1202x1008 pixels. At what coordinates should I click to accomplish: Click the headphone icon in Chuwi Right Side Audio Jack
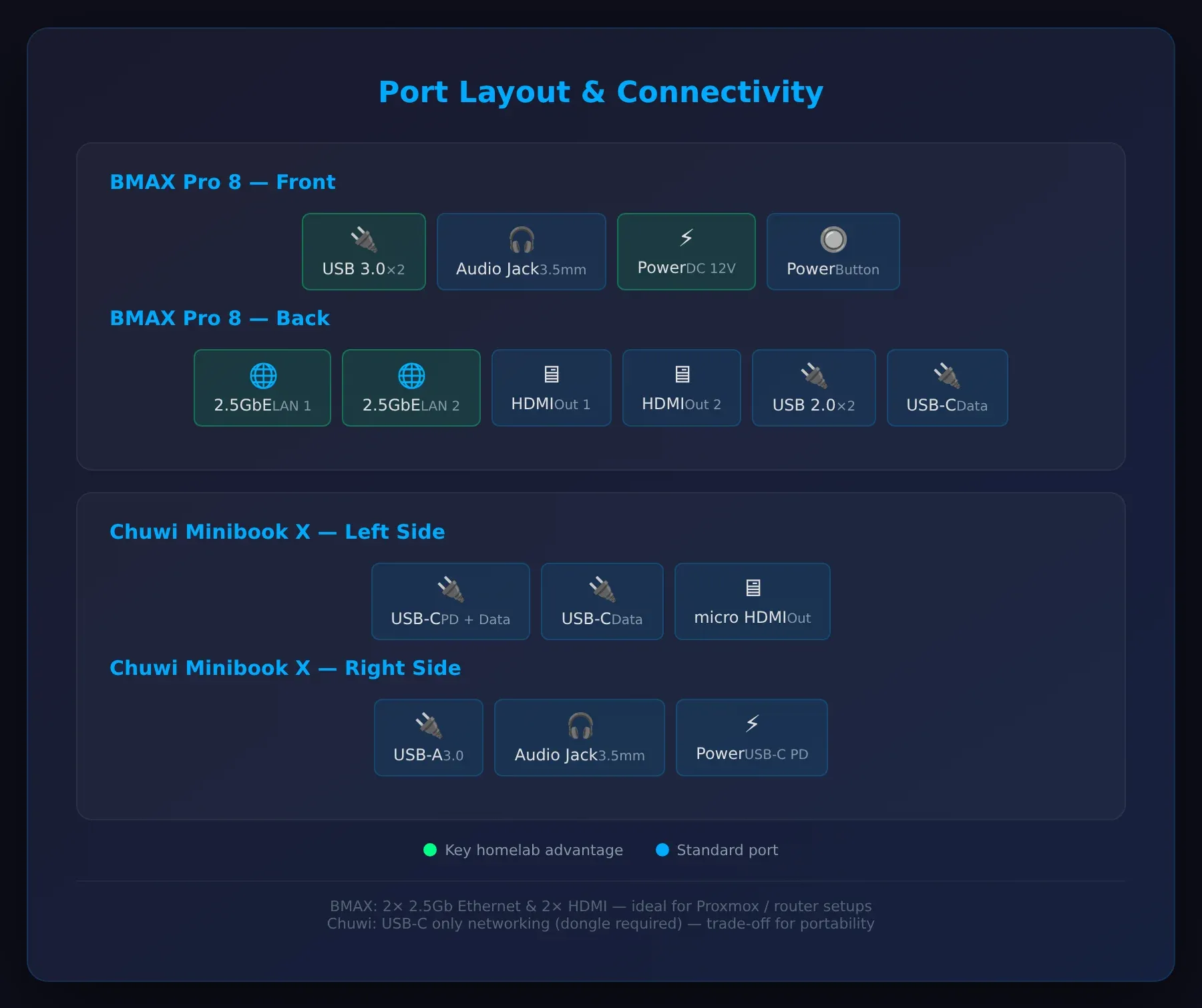pyautogui.click(x=580, y=725)
